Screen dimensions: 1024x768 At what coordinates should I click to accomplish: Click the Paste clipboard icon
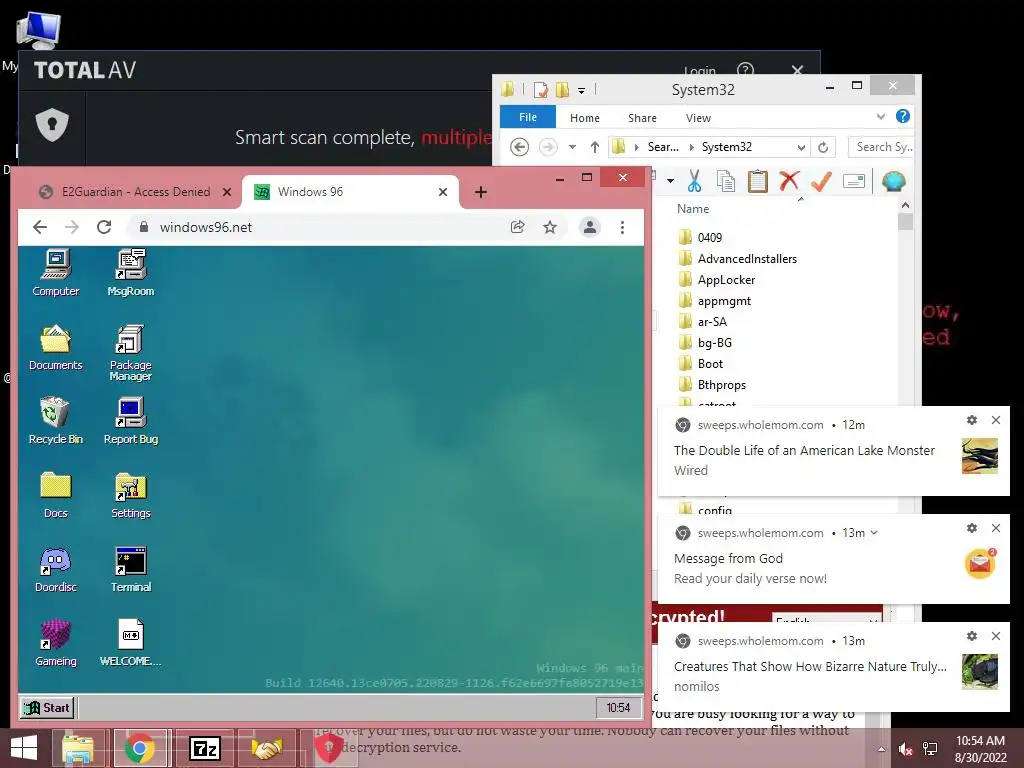(x=758, y=181)
